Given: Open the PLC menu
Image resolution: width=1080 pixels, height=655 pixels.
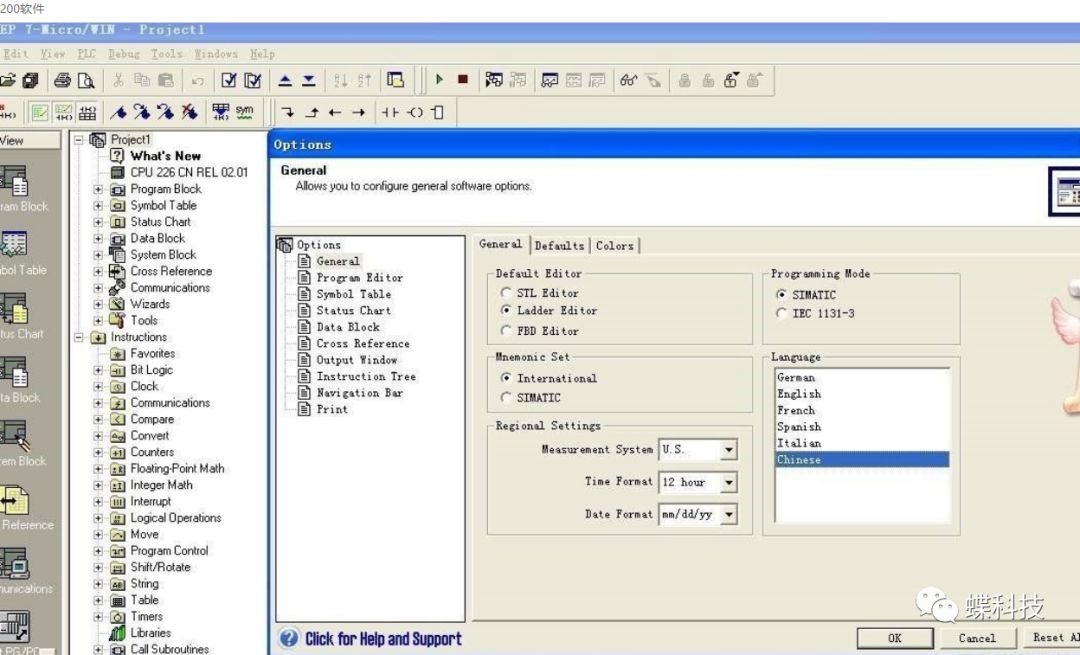Looking at the screenshot, I should [87, 54].
